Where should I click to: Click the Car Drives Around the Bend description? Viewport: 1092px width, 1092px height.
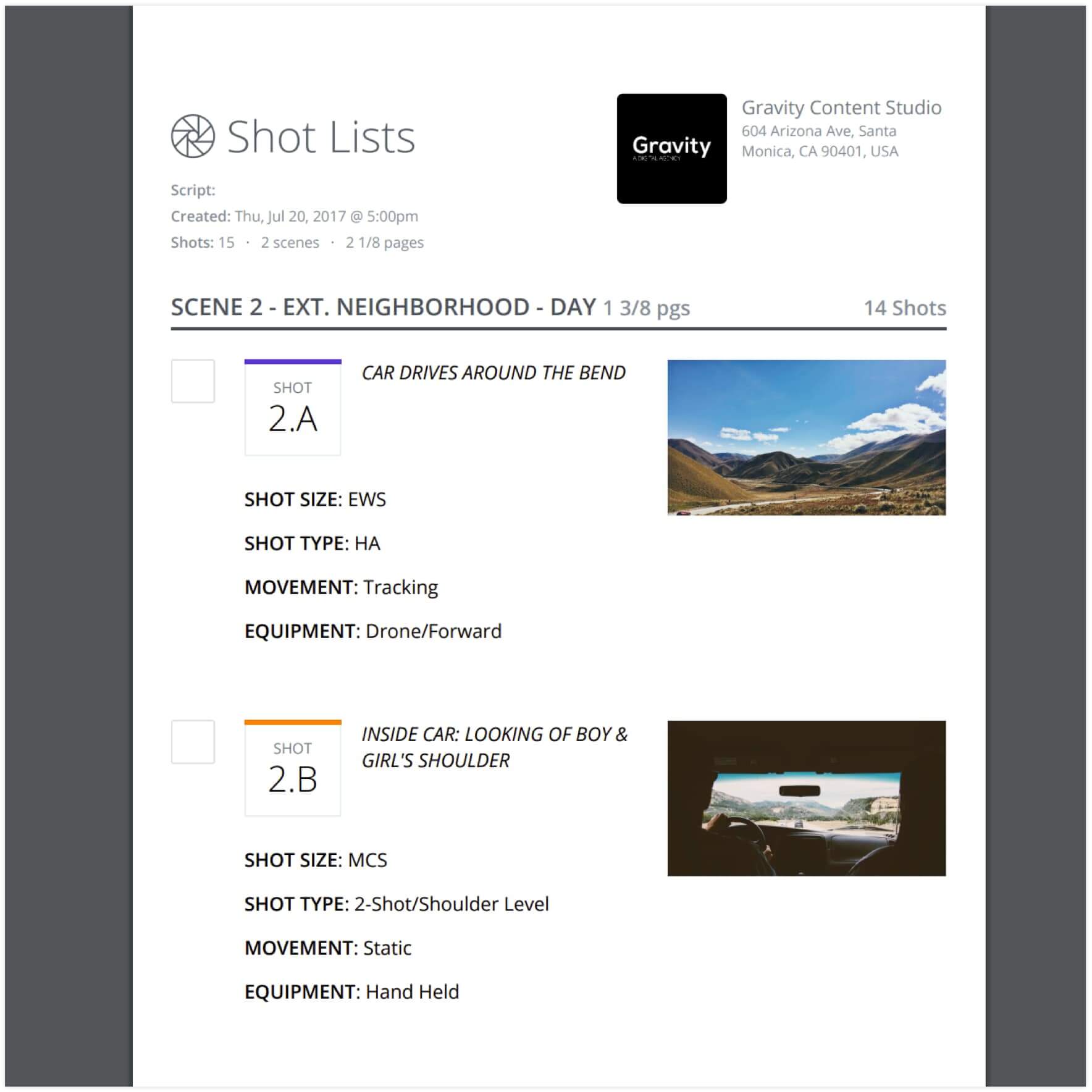tap(493, 373)
